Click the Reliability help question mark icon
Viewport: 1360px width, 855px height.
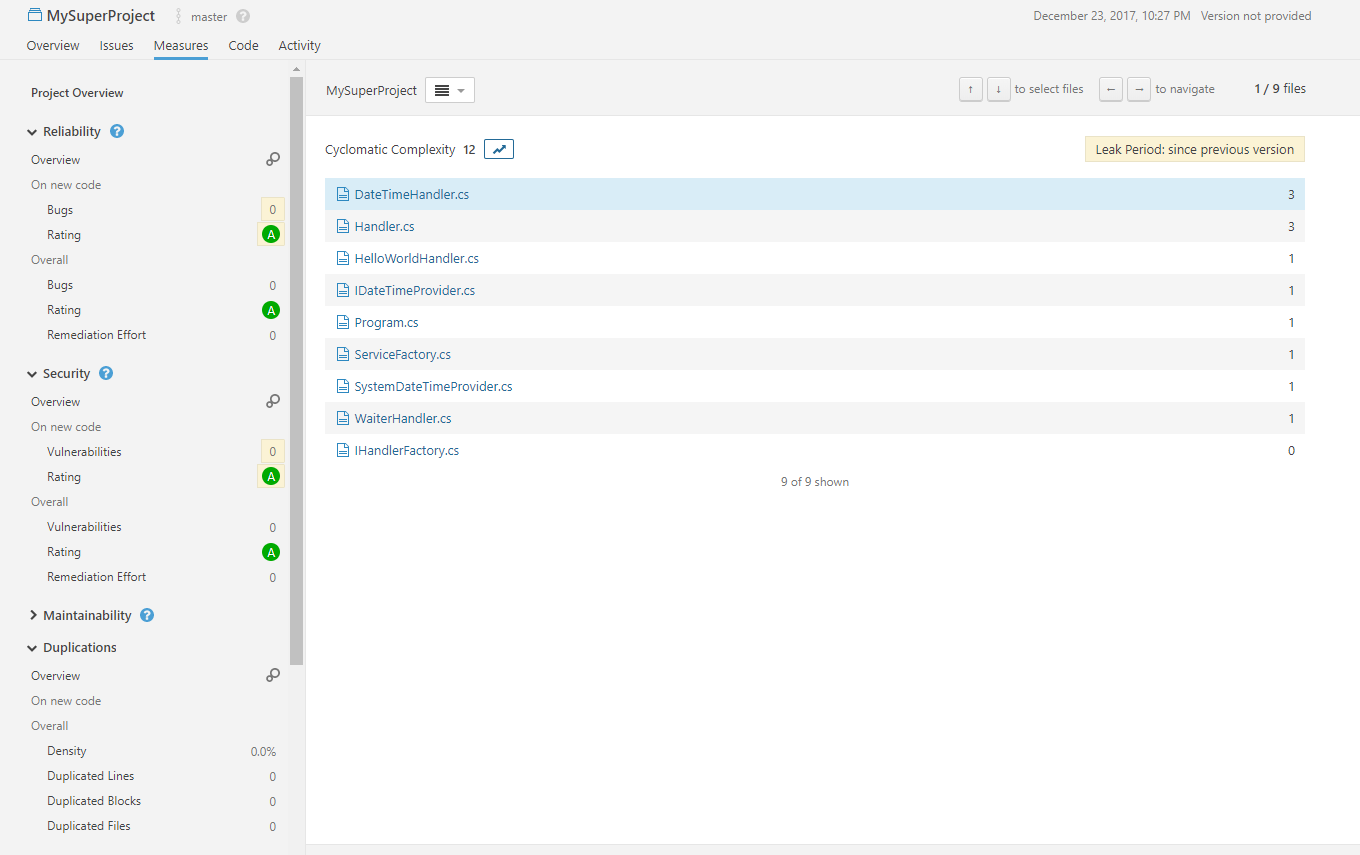pyautogui.click(x=117, y=131)
